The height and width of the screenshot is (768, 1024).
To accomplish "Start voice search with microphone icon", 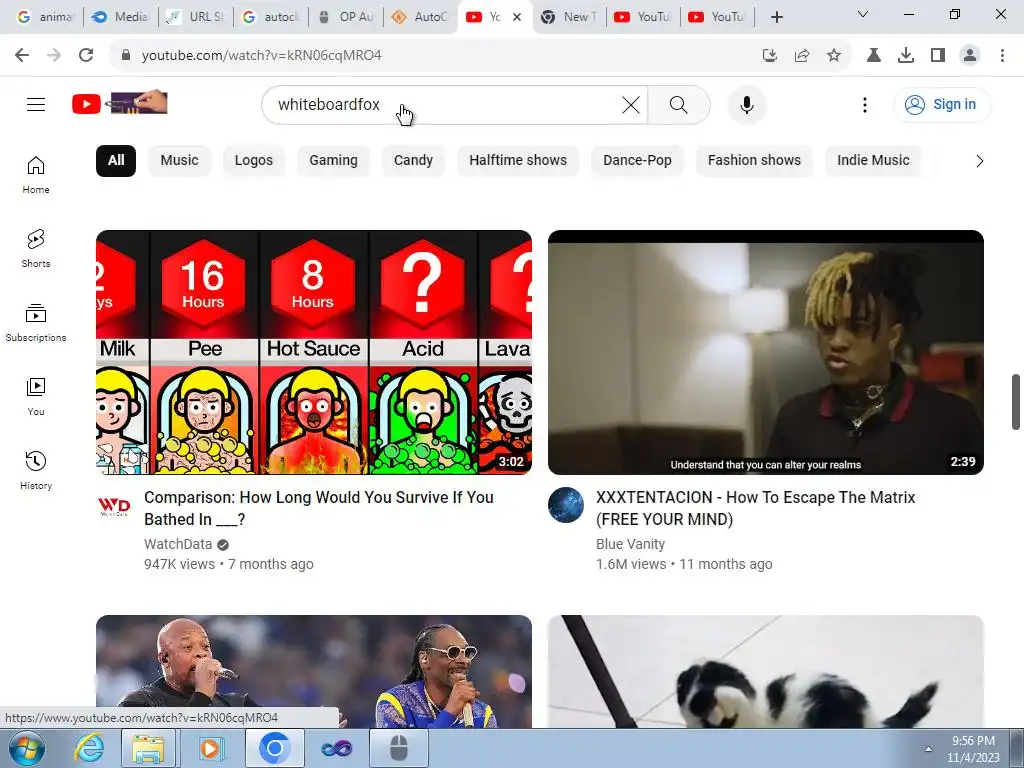I will tap(746, 104).
